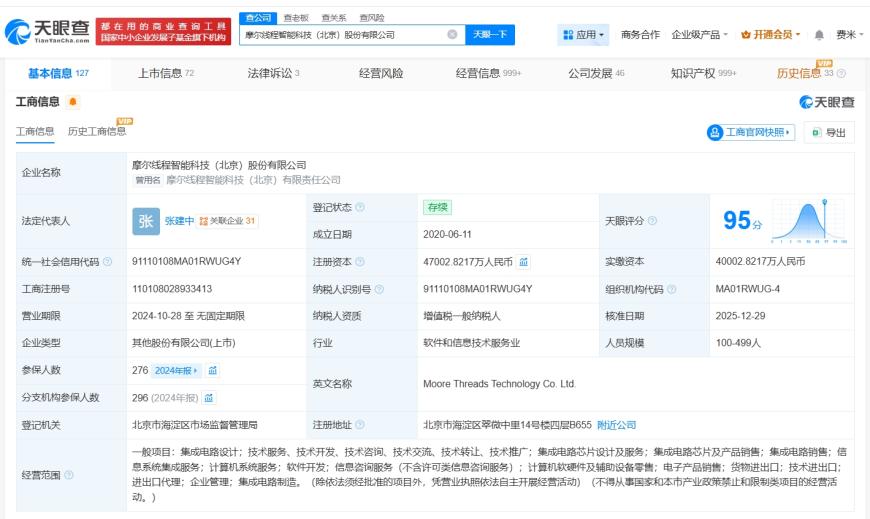Expand the 开通会员 dropdown
This screenshot has height=519, width=870.
(771, 35)
